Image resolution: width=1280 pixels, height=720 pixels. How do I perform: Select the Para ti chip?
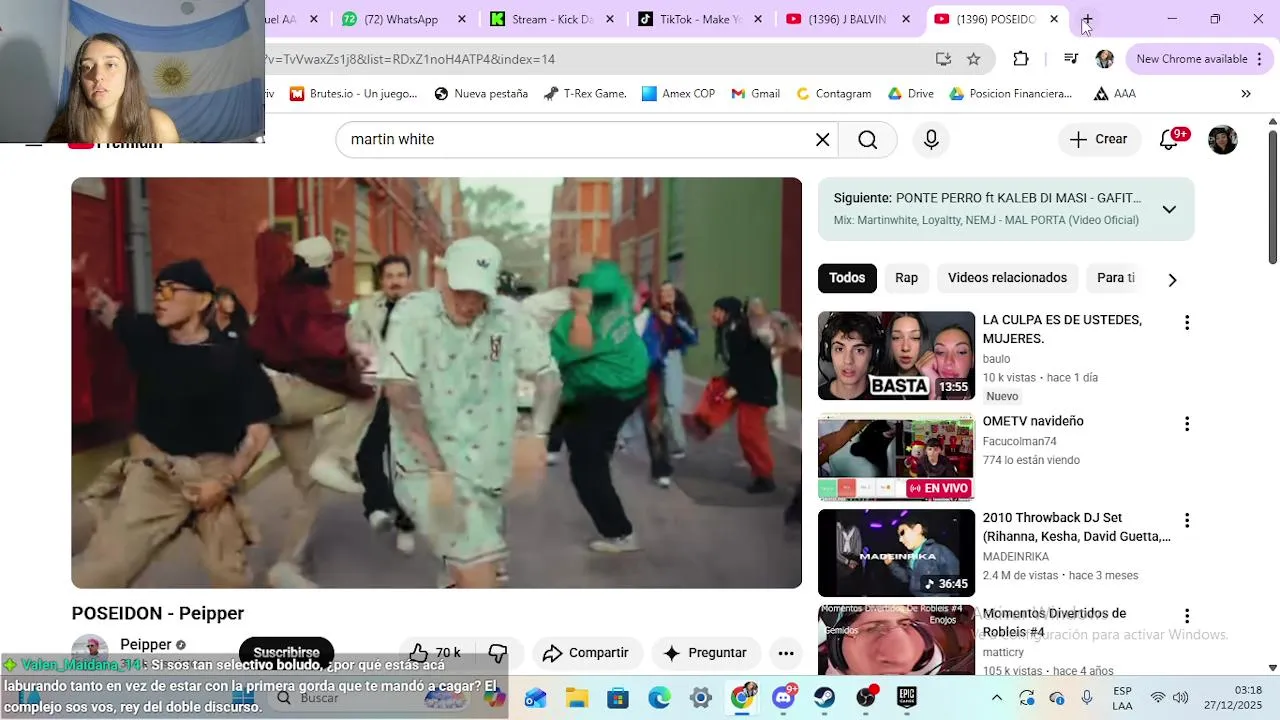1115,278
